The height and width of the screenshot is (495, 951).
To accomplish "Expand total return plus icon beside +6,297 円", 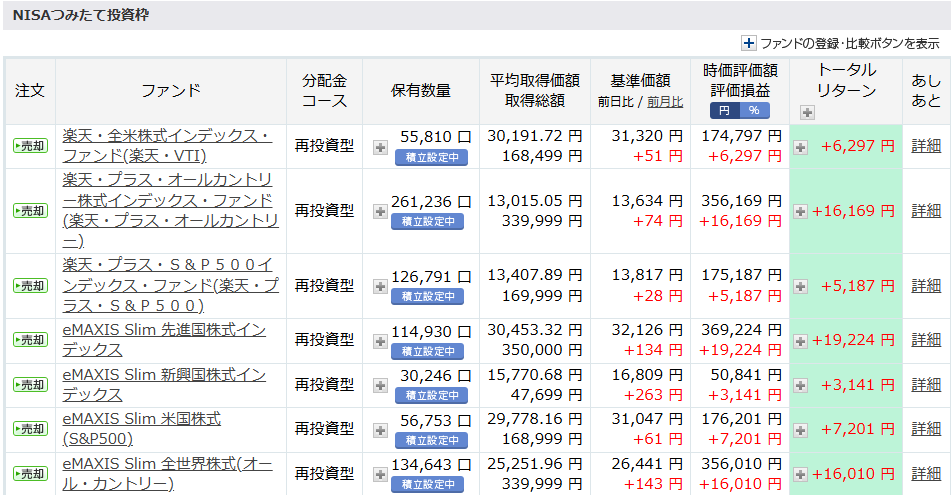I will (x=801, y=147).
